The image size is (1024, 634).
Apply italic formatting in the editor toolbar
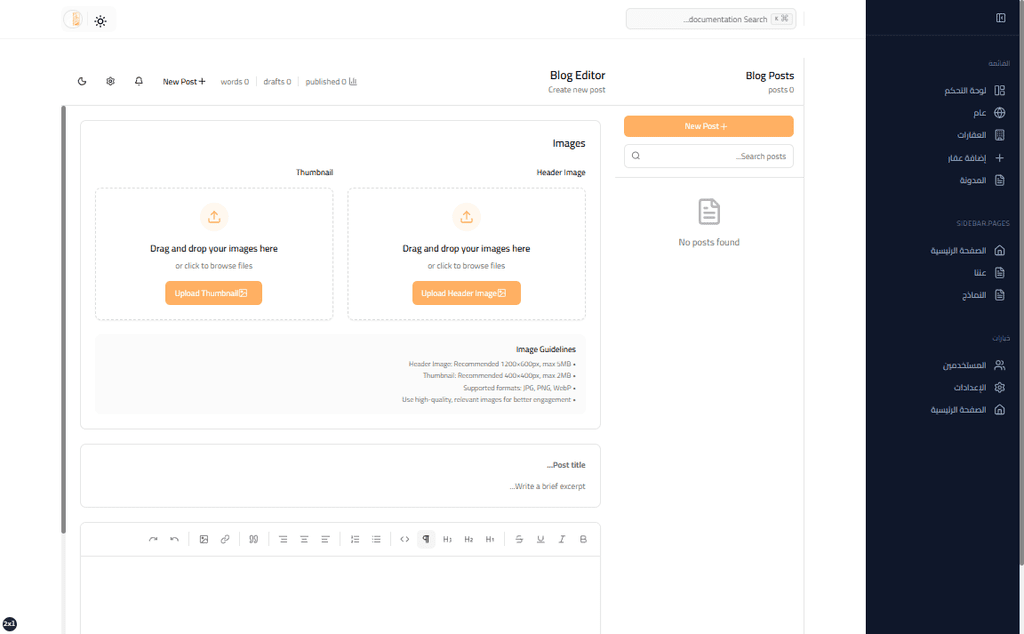tap(562, 539)
